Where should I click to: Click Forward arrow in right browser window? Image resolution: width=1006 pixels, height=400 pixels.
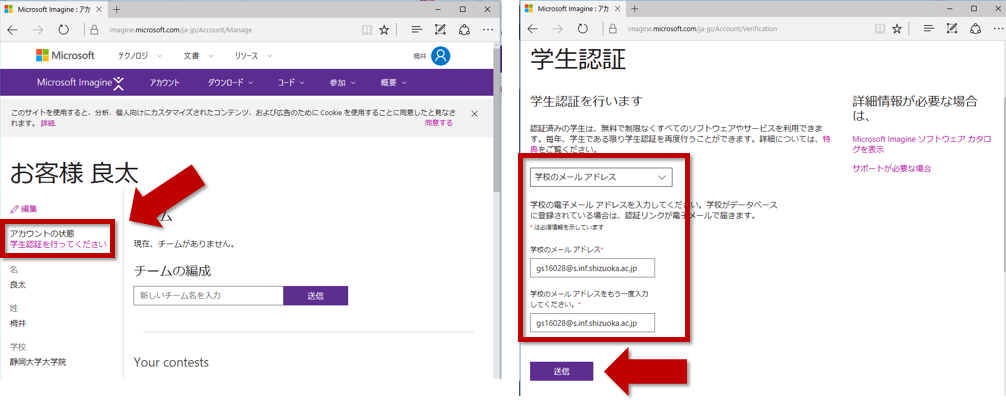pyautogui.click(x=558, y=29)
